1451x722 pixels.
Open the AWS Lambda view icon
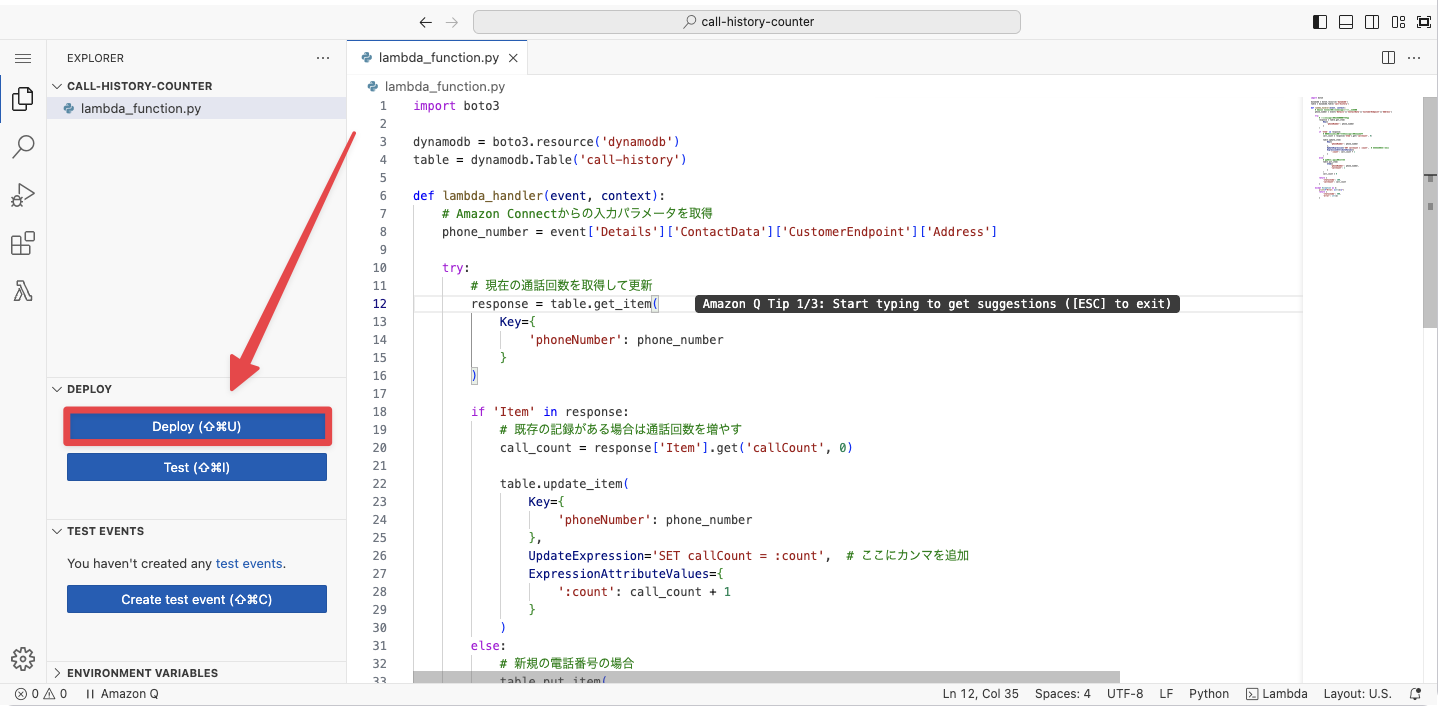pyautogui.click(x=22, y=292)
